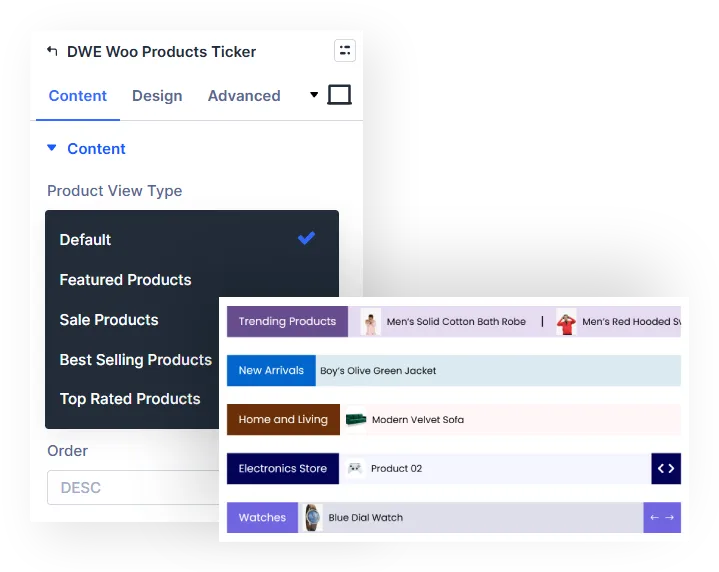Open the Order DESC dropdown
The width and height of the screenshot is (719, 572).
[x=133, y=487]
